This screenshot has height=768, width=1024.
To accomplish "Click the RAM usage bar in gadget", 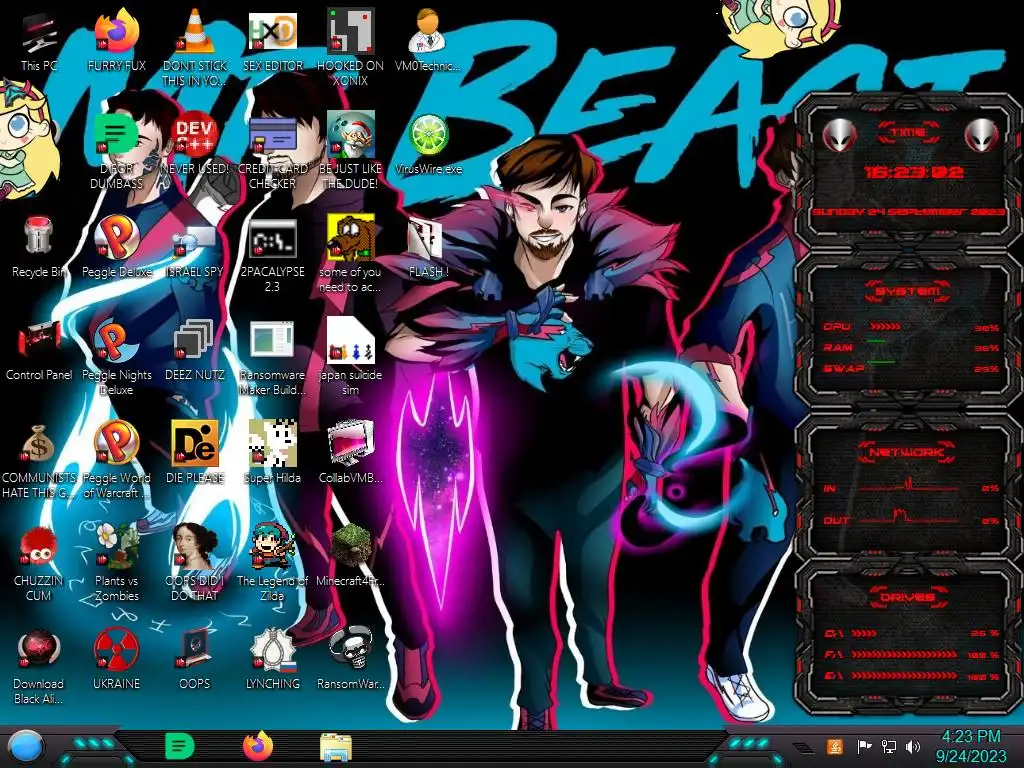I will coord(876,341).
